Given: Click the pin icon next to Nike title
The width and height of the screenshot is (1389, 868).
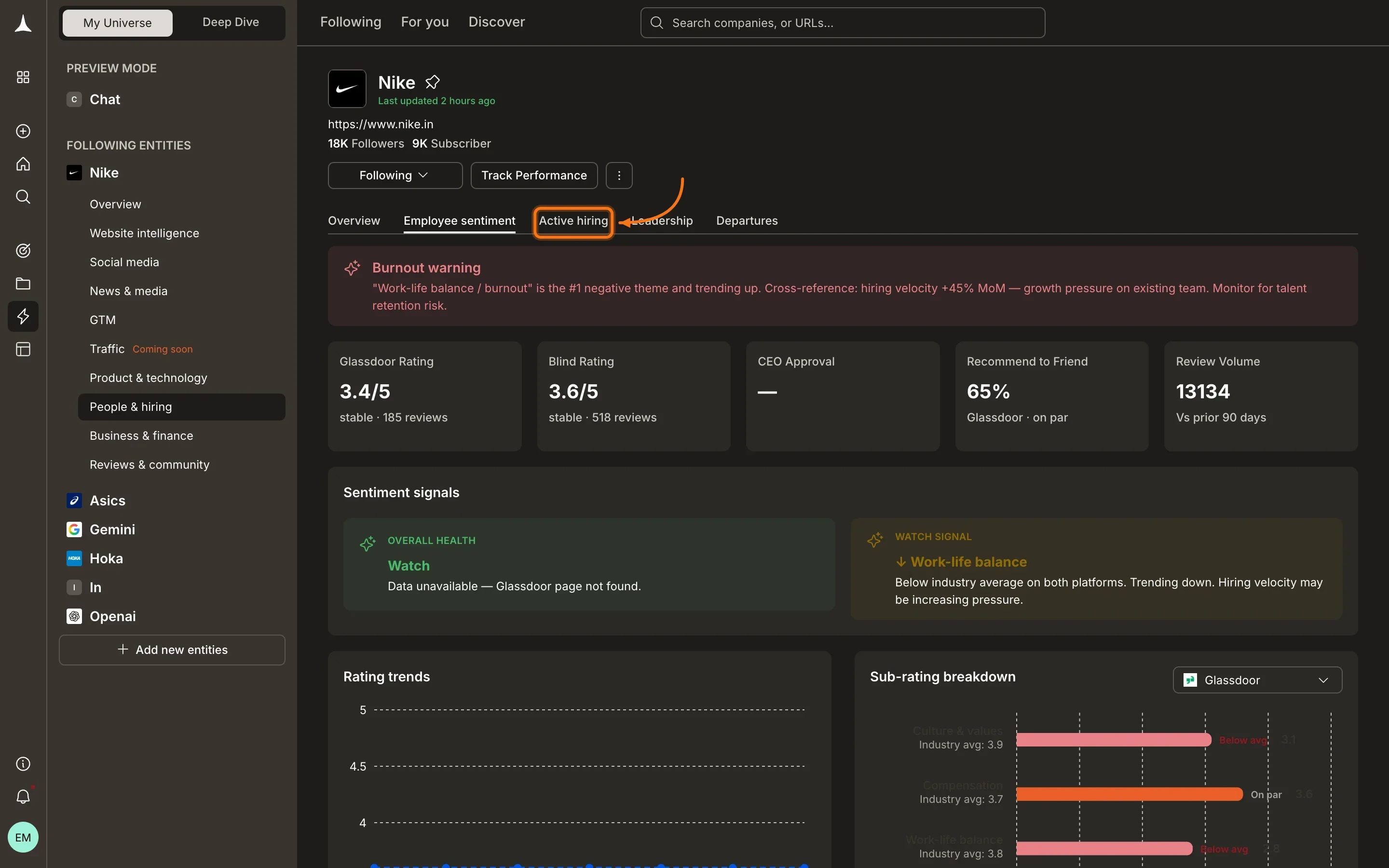Looking at the screenshot, I should [x=433, y=82].
